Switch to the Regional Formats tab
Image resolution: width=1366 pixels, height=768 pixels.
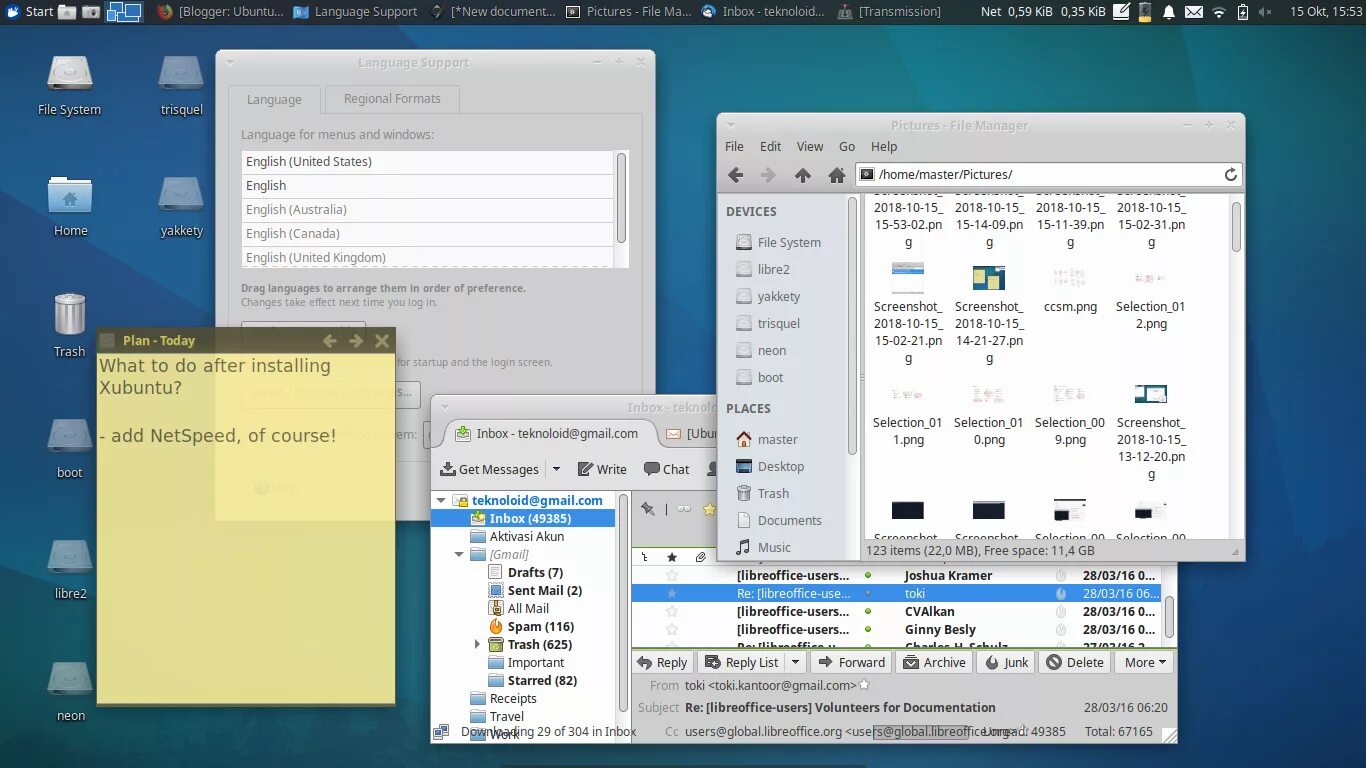(392, 99)
